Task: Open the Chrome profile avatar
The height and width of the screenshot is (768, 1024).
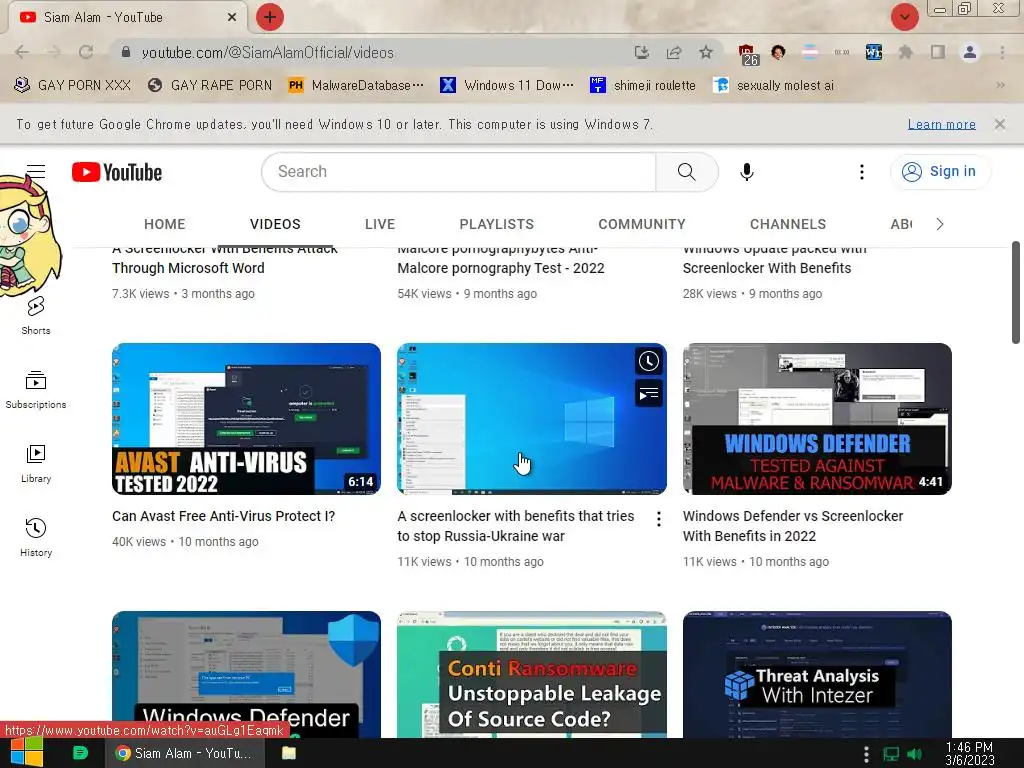Action: tap(970, 52)
